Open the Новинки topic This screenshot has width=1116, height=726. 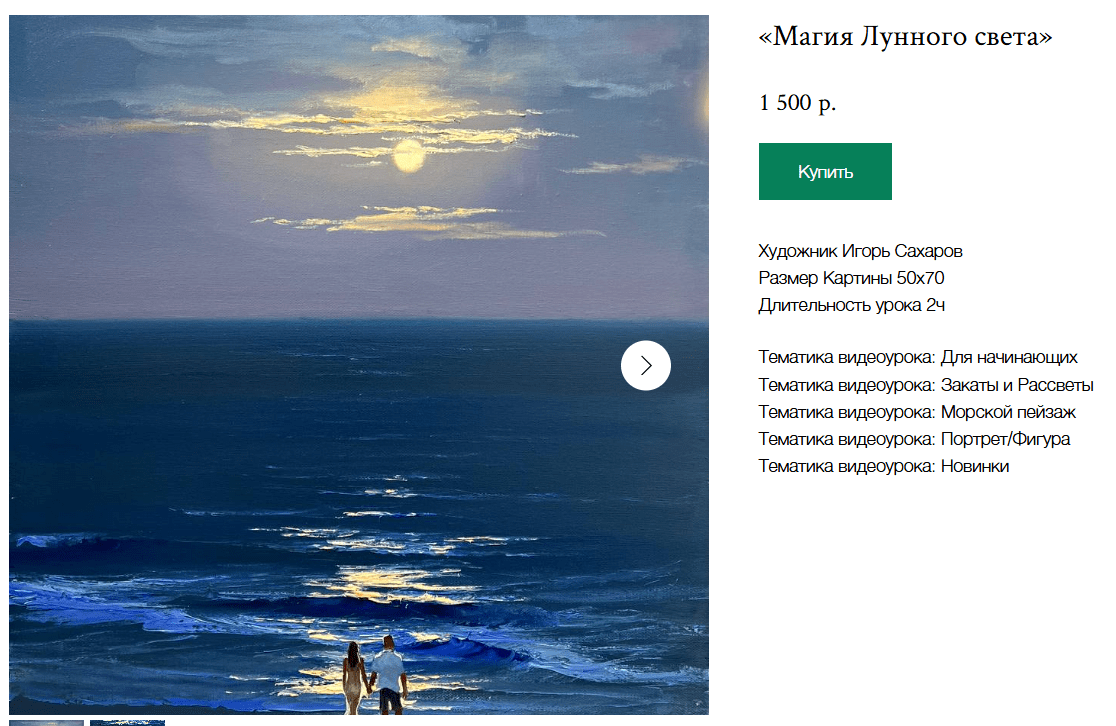tap(975, 466)
